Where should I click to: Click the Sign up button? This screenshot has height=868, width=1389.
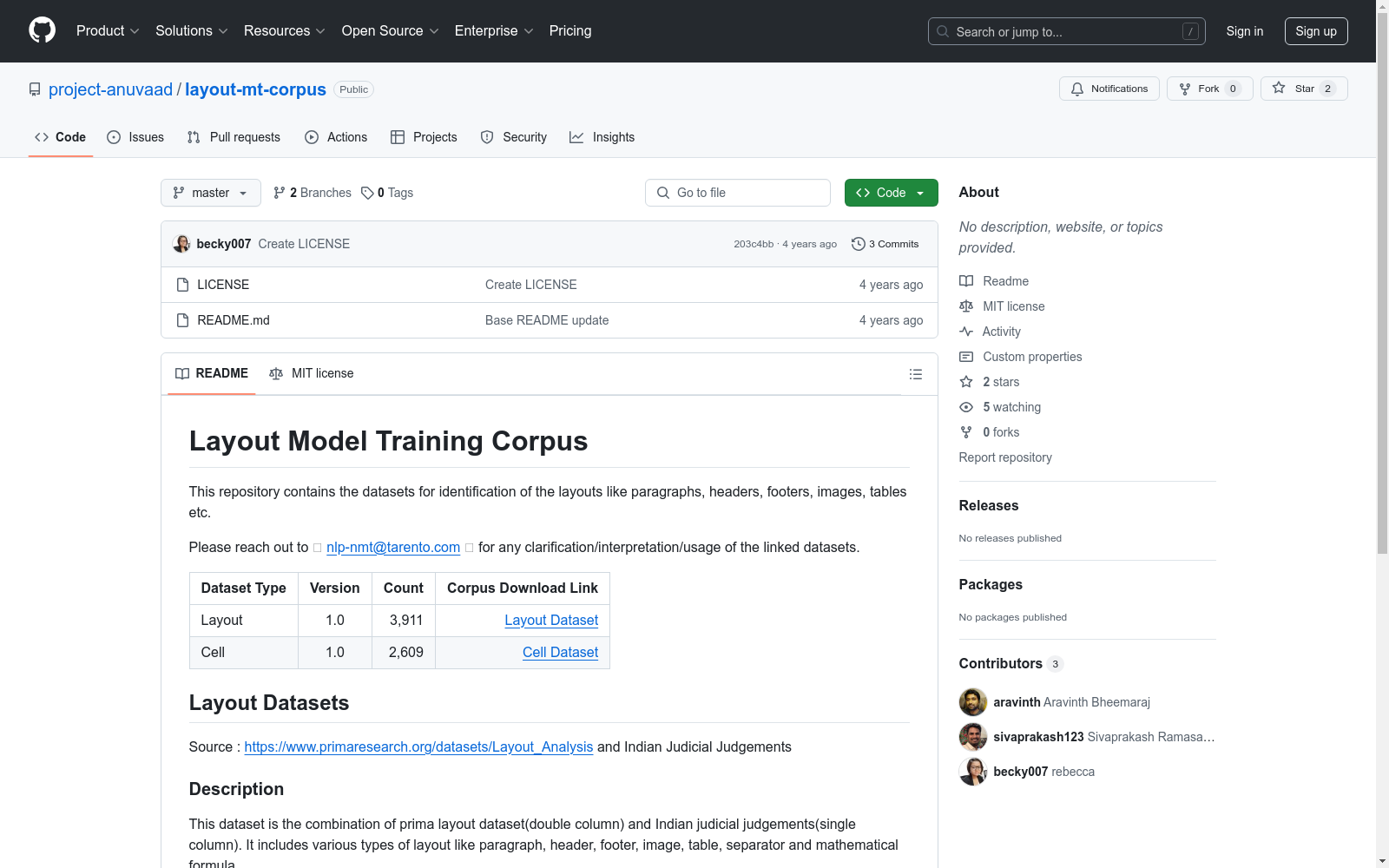(1316, 31)
